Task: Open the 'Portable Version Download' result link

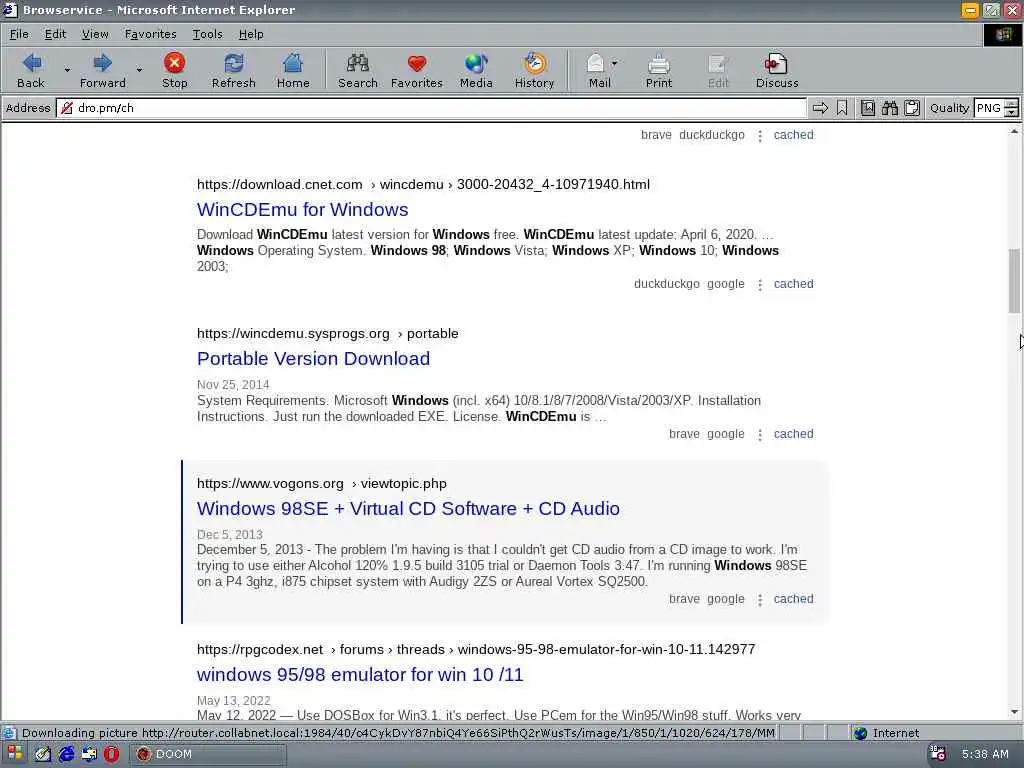Action: (313, 359)
